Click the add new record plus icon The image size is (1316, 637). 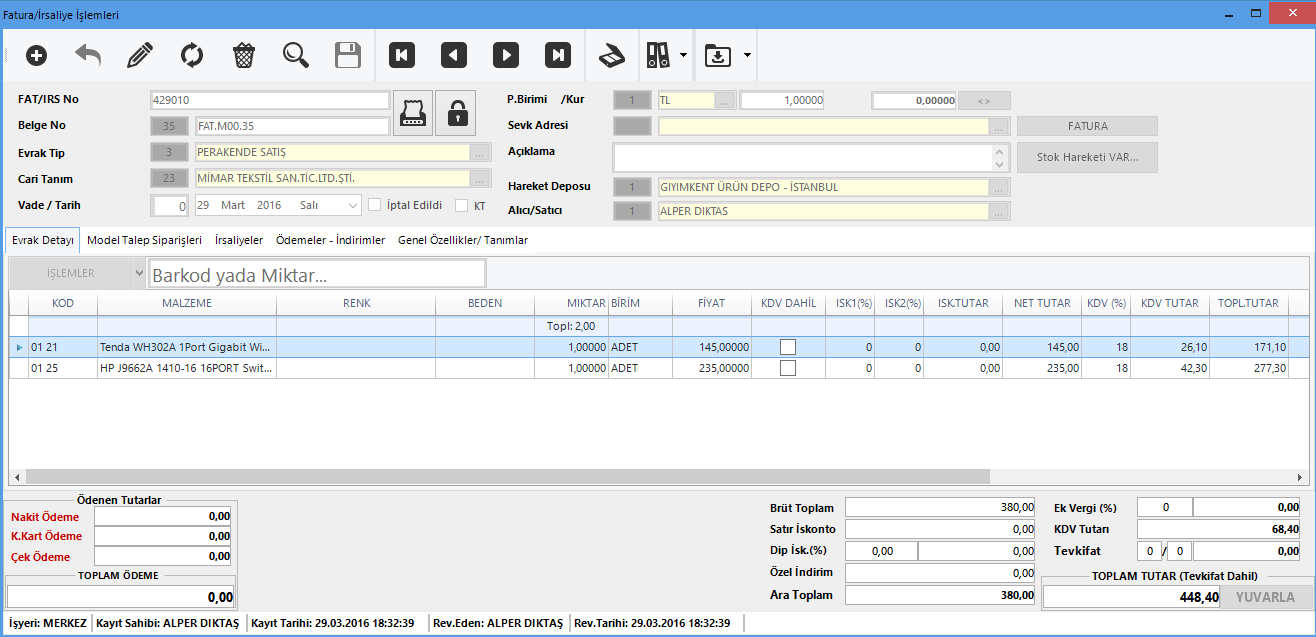point(36,56)
